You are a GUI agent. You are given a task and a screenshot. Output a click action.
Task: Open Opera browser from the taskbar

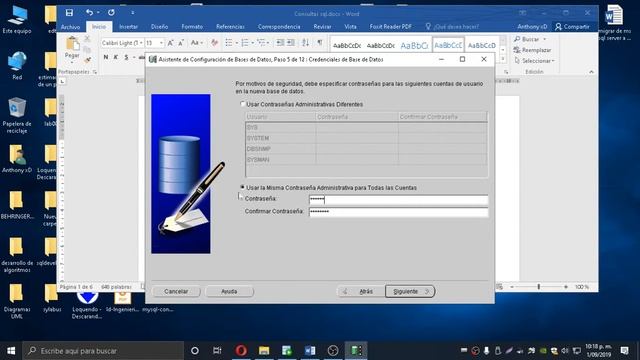click(x=241, y=350)
